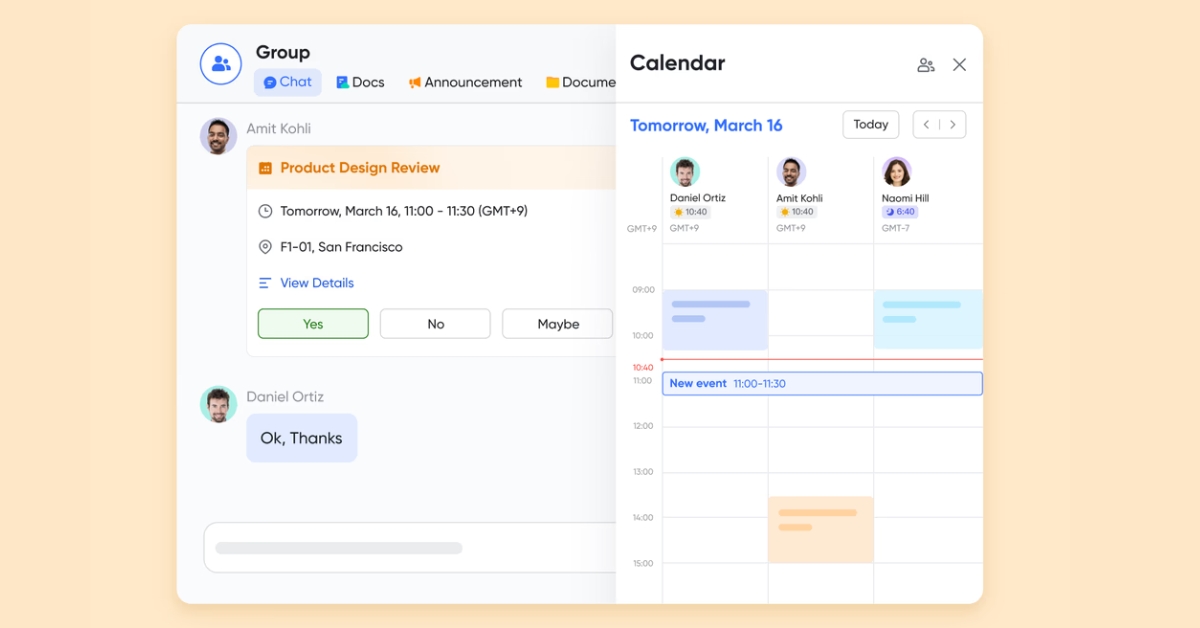The height and width of the screenshot is (628, 1200).
Task: Go to previous day with left chevron
Action: click(926, 125)
